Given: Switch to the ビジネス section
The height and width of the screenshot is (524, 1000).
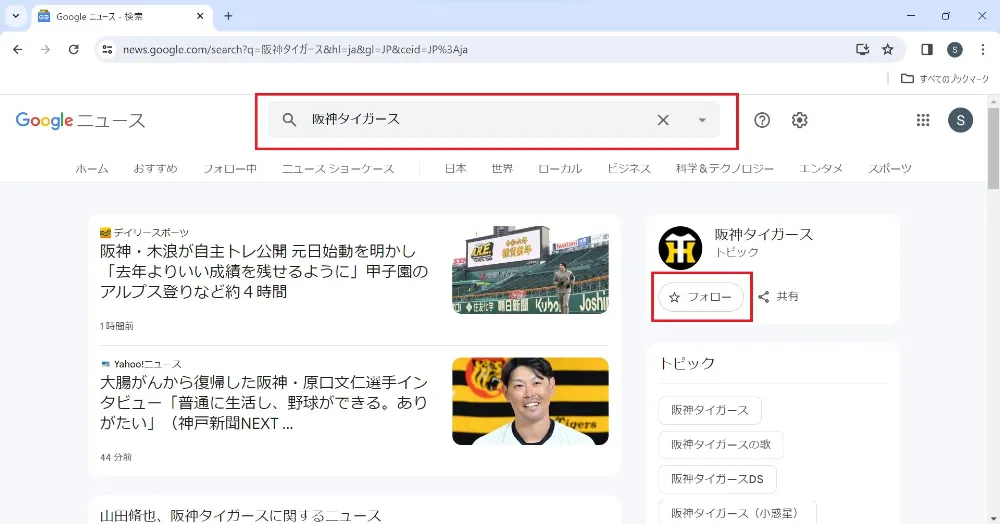Looking at the screenshot, I should [x=629, y=168].
